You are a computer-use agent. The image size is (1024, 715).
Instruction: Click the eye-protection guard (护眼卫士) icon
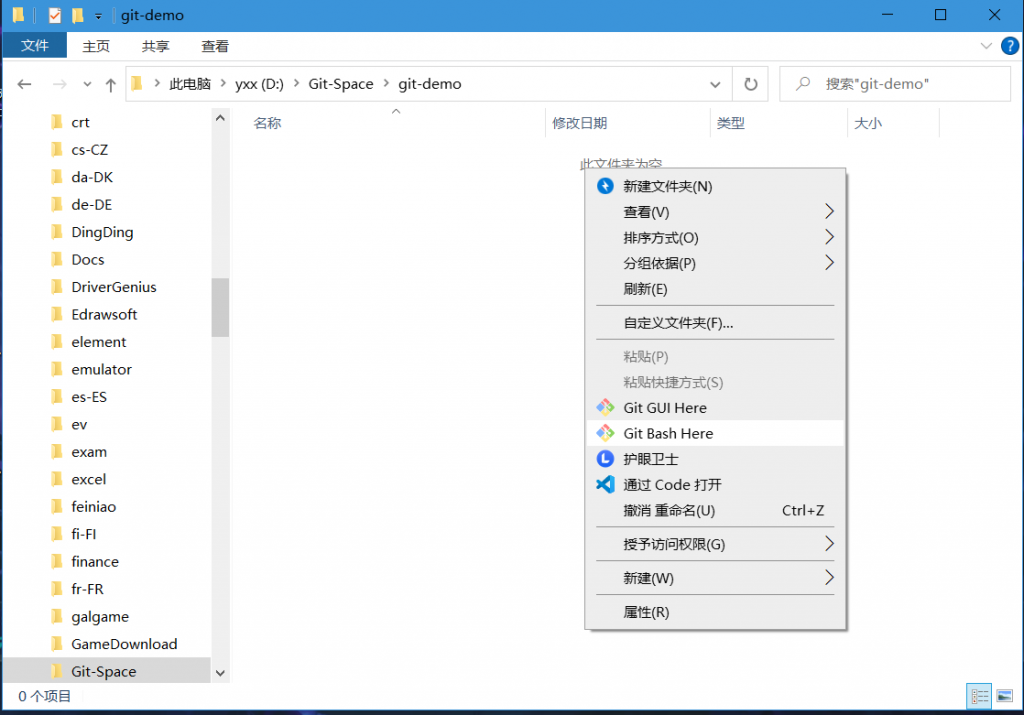[x=605, y=459]
